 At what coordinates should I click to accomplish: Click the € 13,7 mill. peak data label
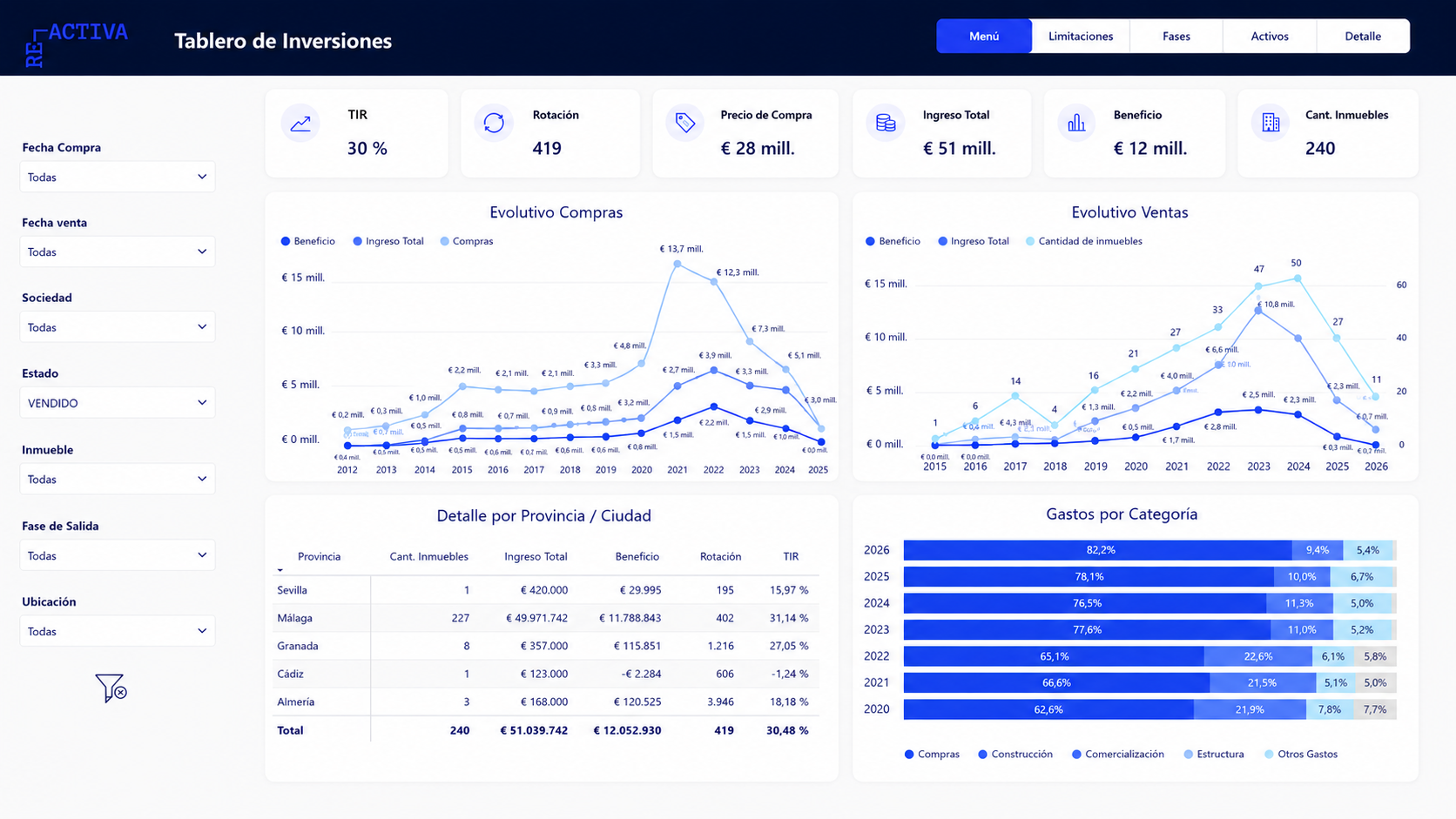681,249
